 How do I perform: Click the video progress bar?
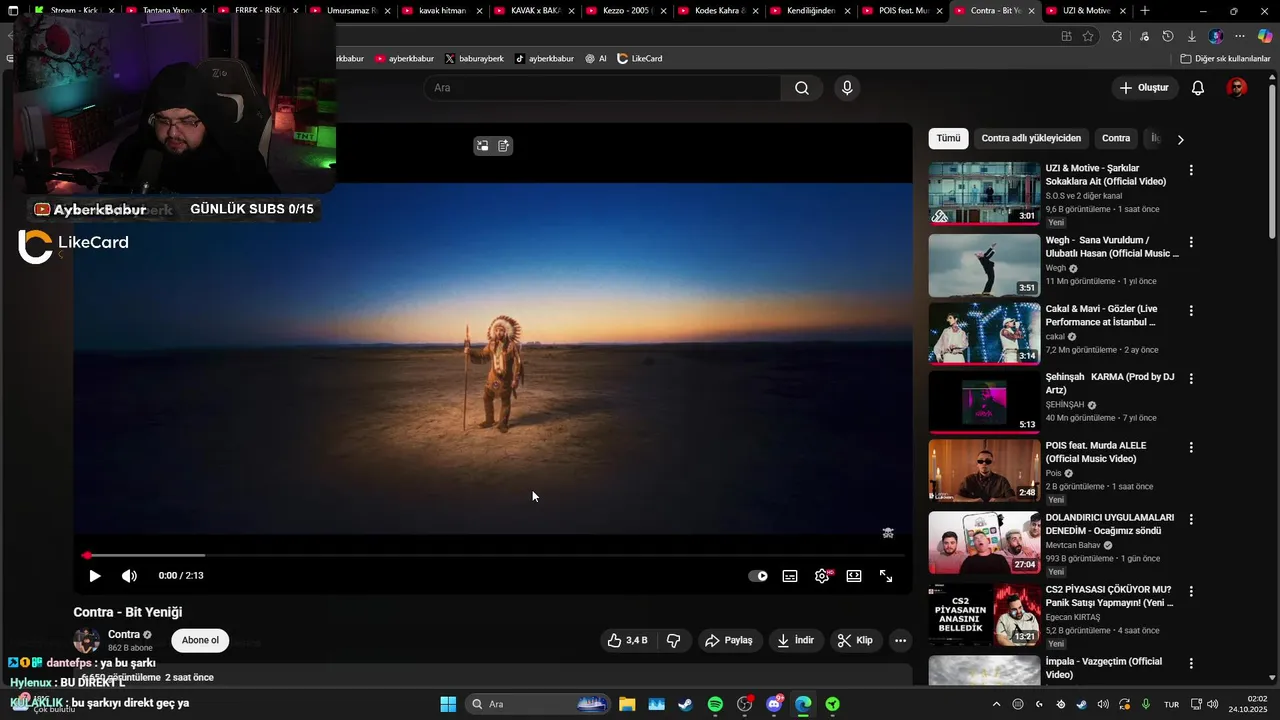[x=493, y=555]
